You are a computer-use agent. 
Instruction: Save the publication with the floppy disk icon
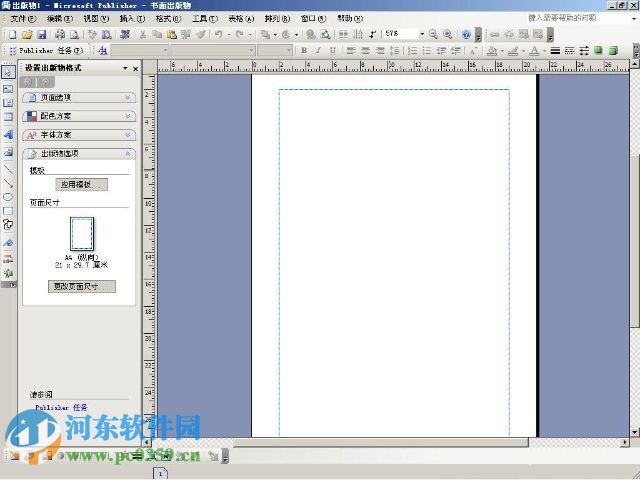point(42,35)
